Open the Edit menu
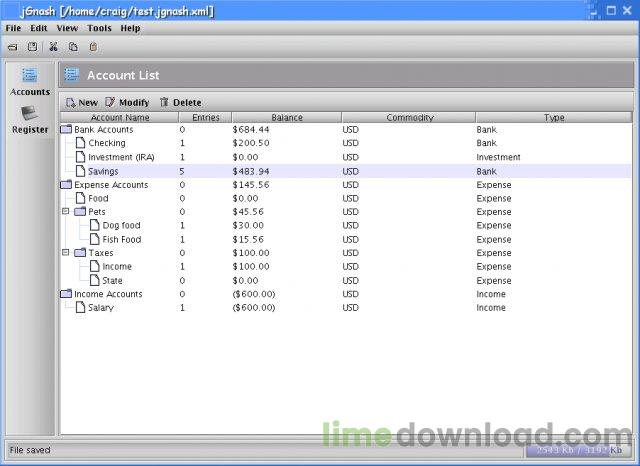The height and width of the screenshot is (466, 640). (x=39, y=28)
